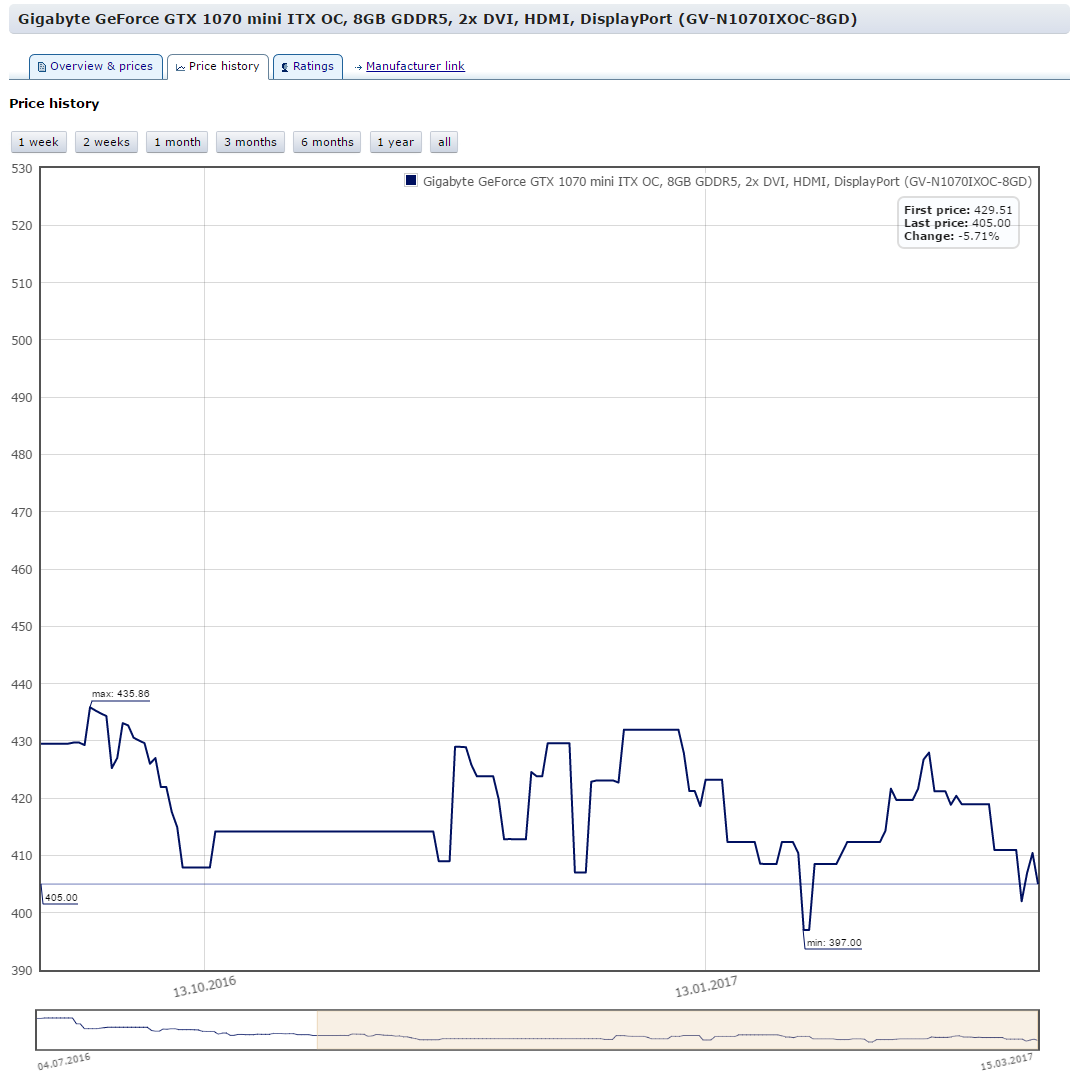Toggle the dark blue legend swatch
This screenshot has width=1073, height=1085.
[x=411, y=181]
